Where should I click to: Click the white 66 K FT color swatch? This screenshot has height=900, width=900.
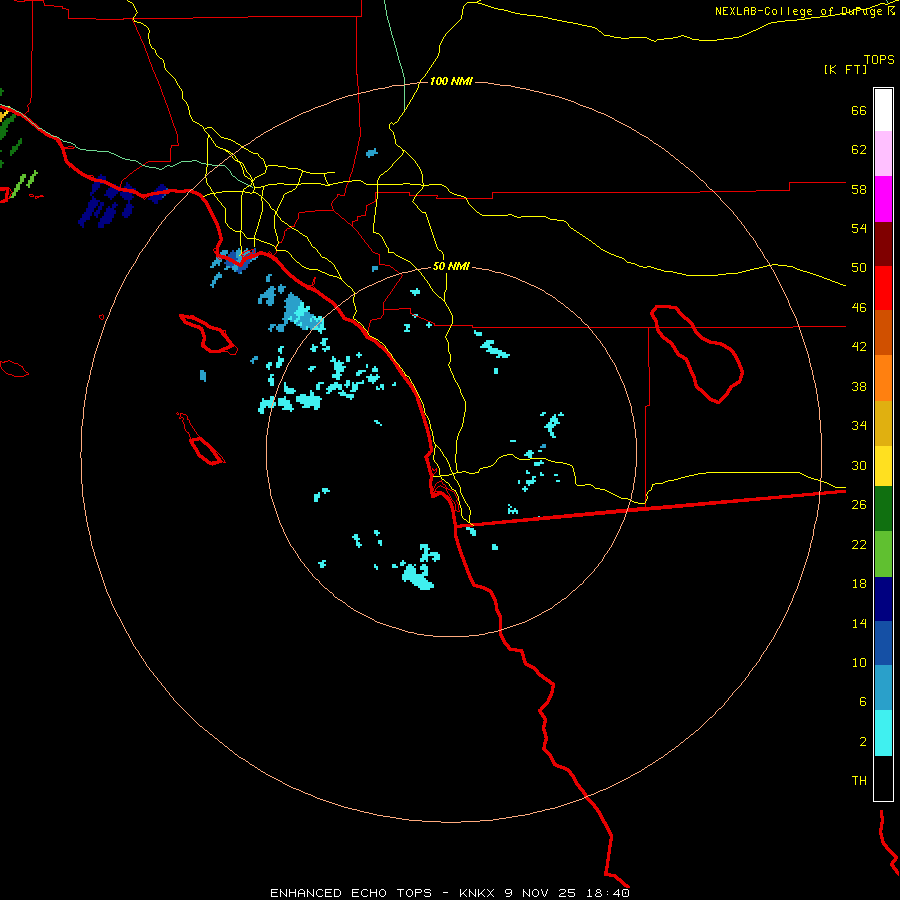883,110
